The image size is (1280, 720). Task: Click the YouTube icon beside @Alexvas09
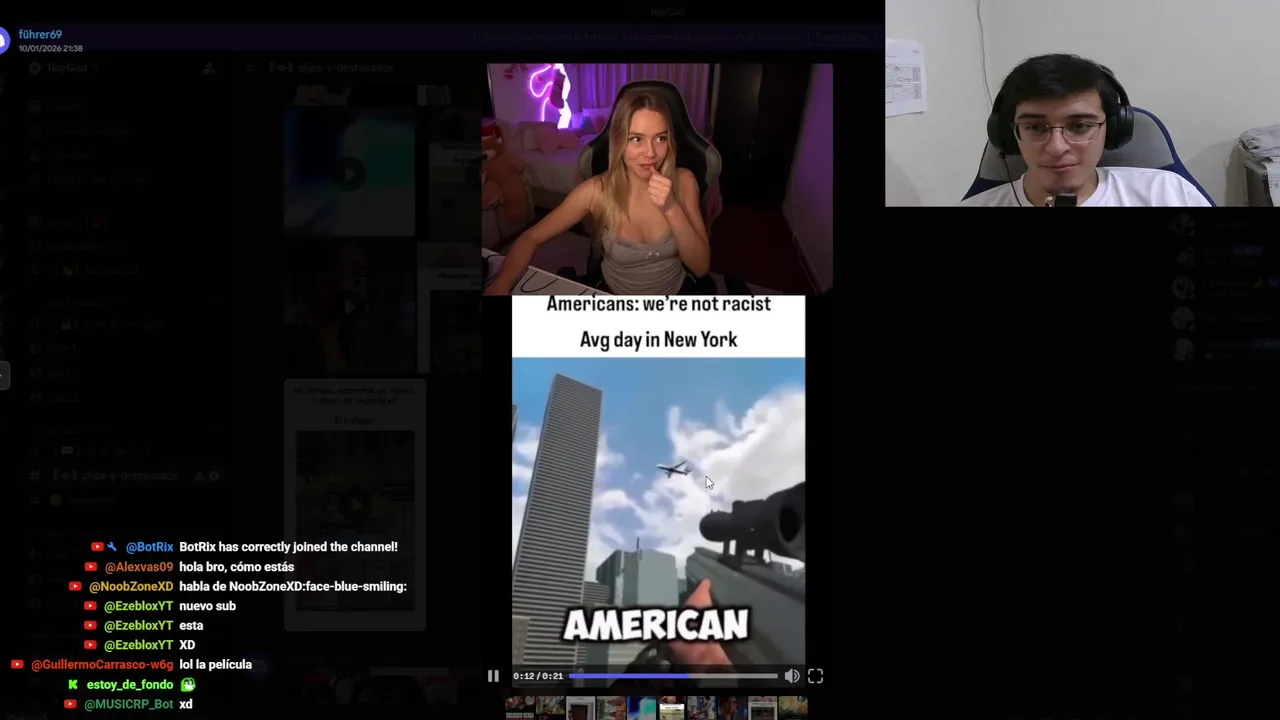point(90,567)
